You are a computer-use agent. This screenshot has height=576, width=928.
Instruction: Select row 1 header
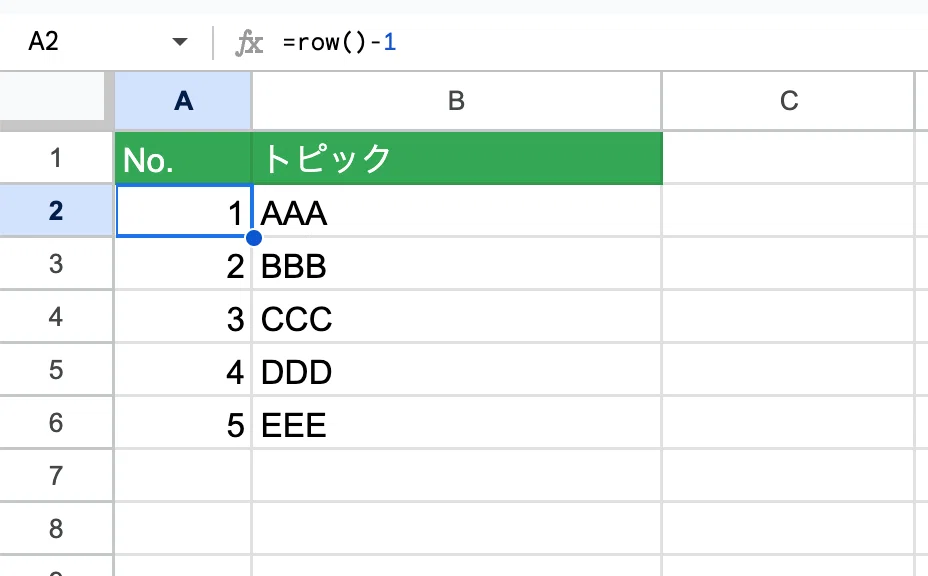(x=56, y=157)
